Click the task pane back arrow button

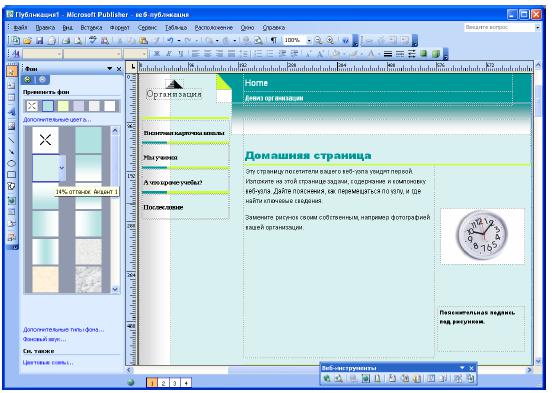27,80
